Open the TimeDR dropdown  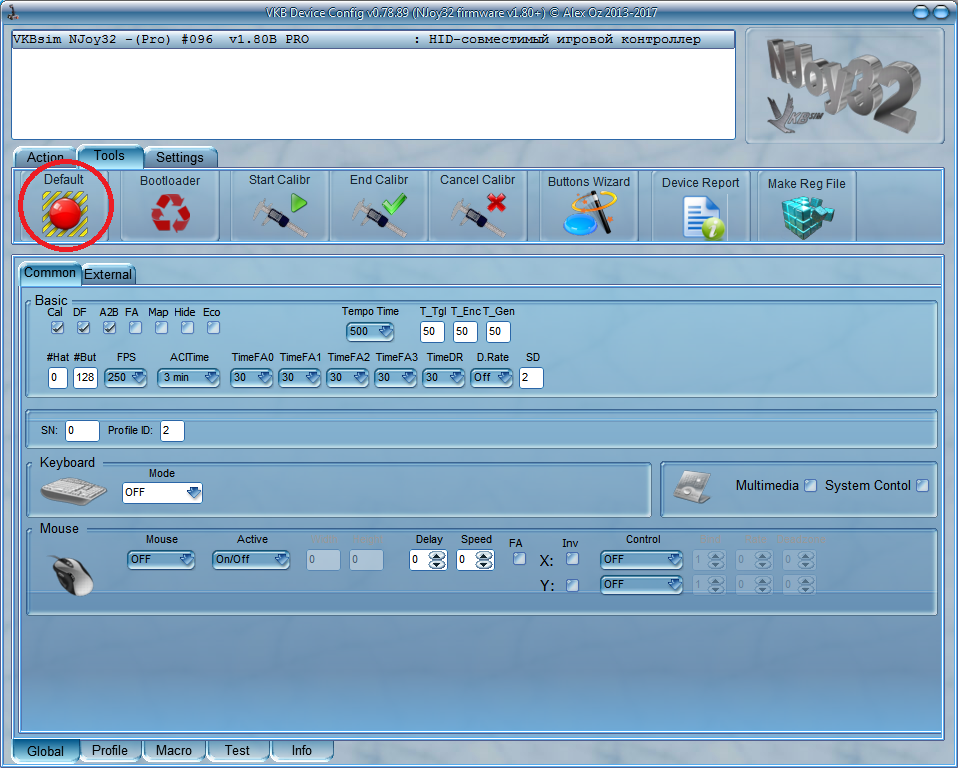pos(444,378)
